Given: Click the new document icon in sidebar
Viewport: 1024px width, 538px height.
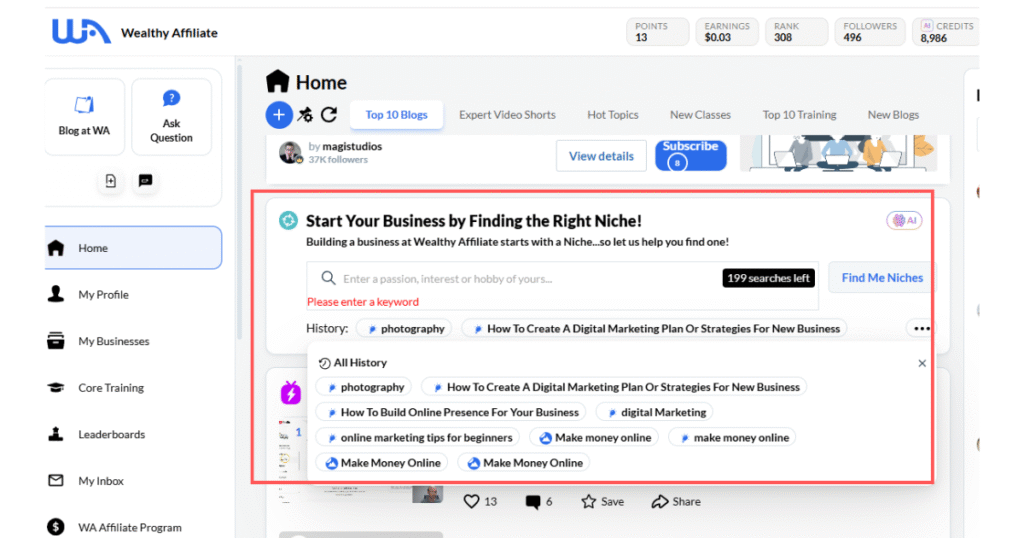Looking at the screenshot, I should pyautogui.click(x=110, y=181).
